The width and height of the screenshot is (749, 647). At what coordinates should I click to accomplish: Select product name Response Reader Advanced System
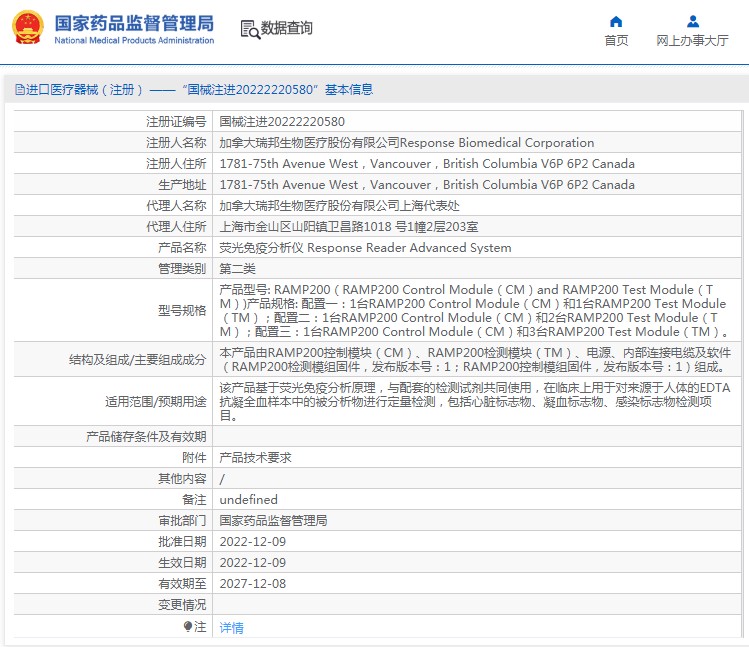click(x=365, y=248)
